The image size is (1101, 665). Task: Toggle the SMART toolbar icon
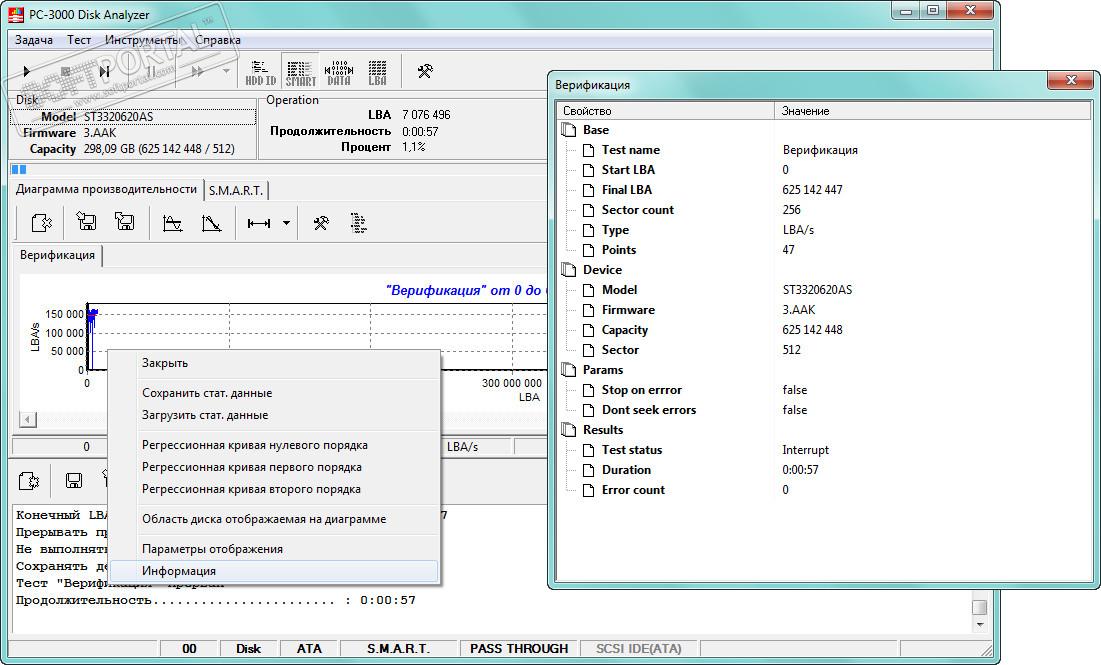pos(300,71)
